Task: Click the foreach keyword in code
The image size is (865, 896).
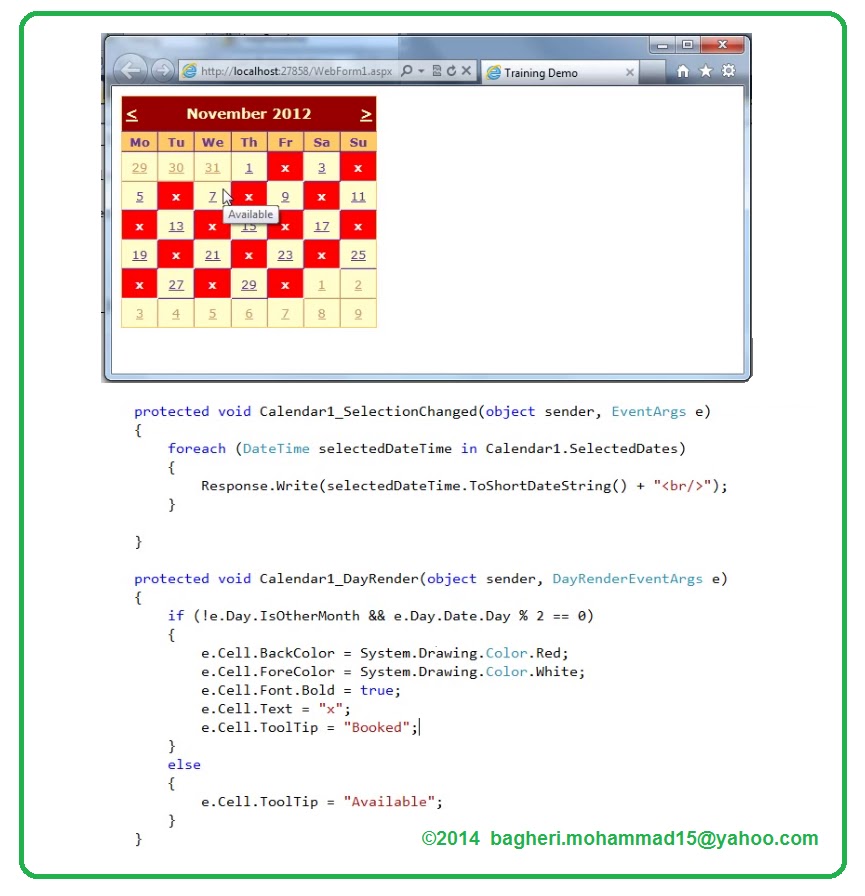Action: pyautogui.click(x=197, y=449)
